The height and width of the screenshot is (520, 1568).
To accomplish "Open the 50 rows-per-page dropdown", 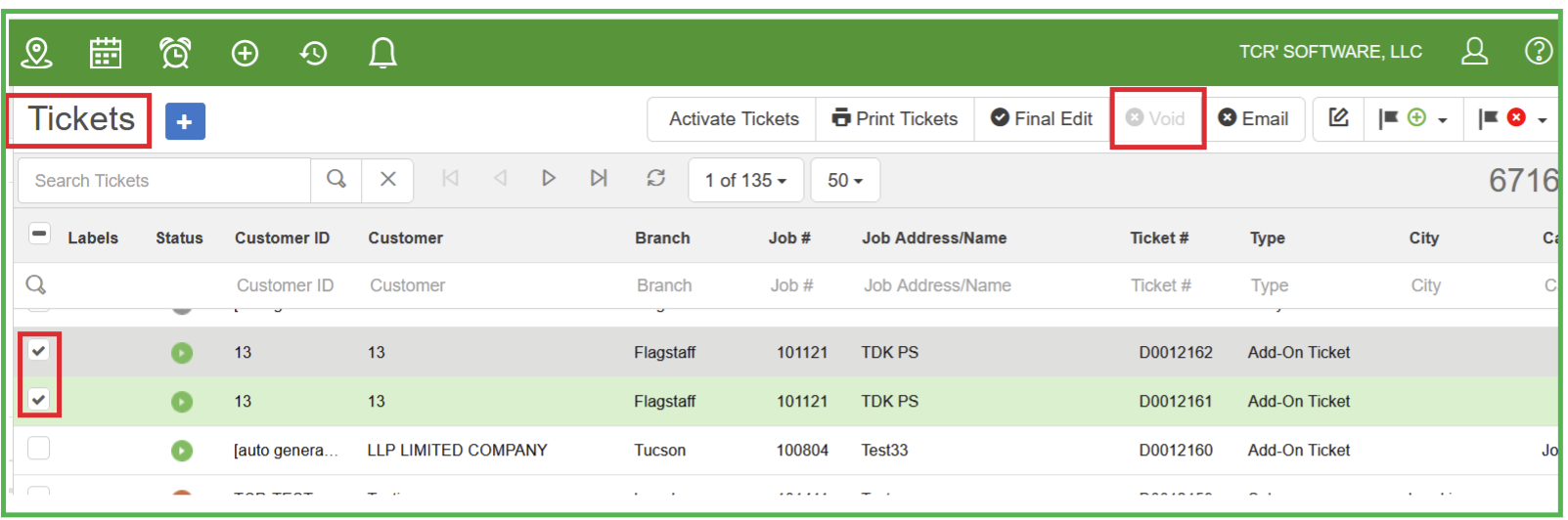I will (844, 181).
